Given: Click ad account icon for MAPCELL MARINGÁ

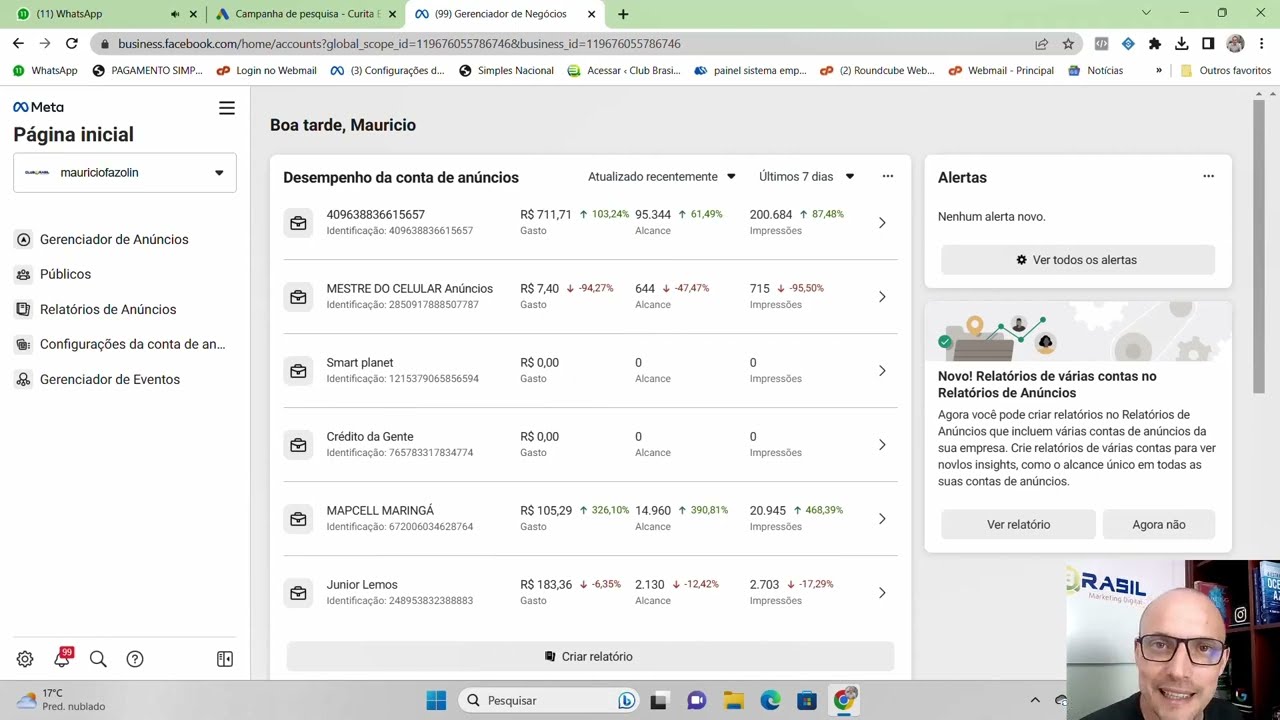Looking at the screenshot, I should [298, 519].
